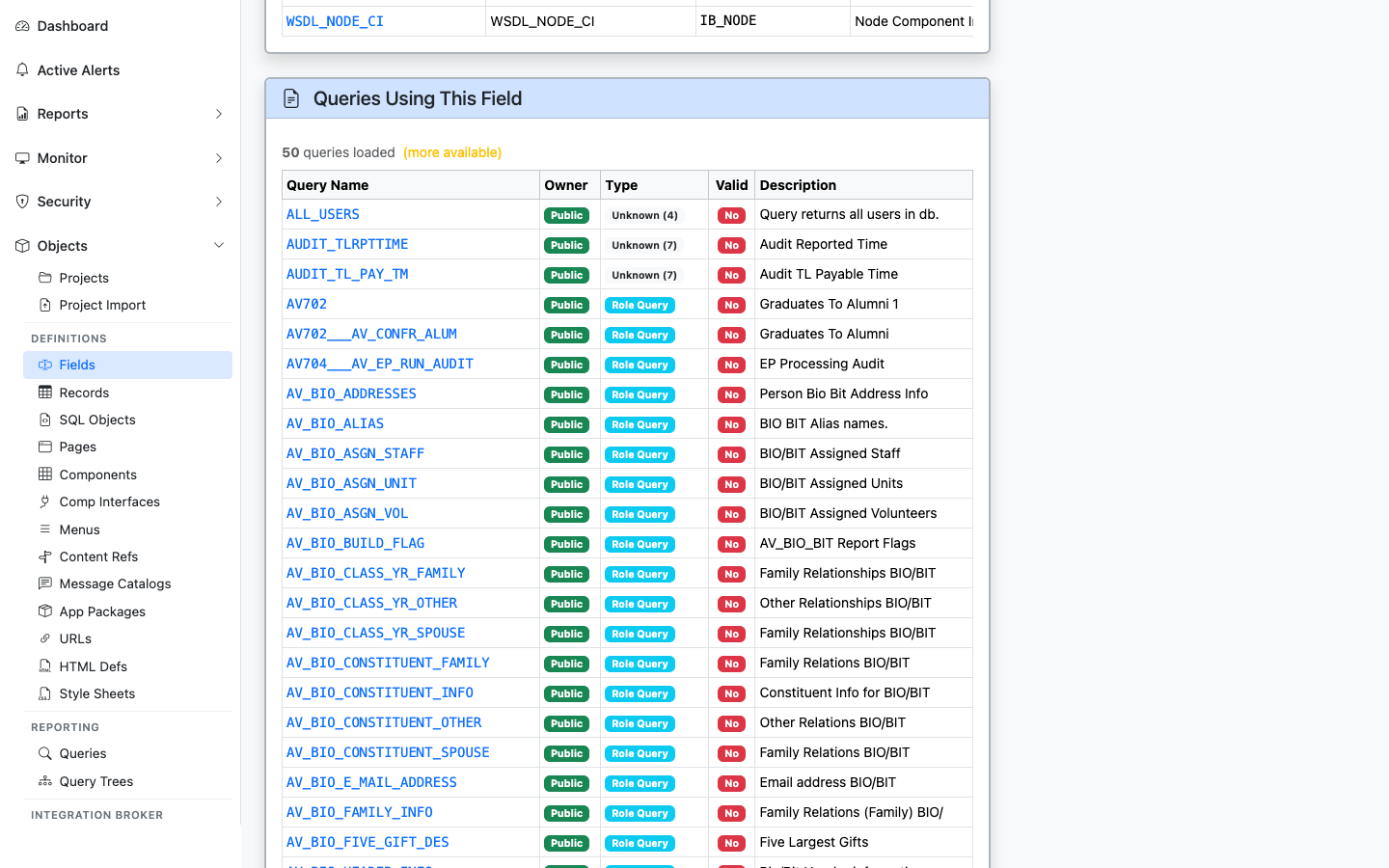
Task: Click the Owner column header
Action: coord(570,185)
